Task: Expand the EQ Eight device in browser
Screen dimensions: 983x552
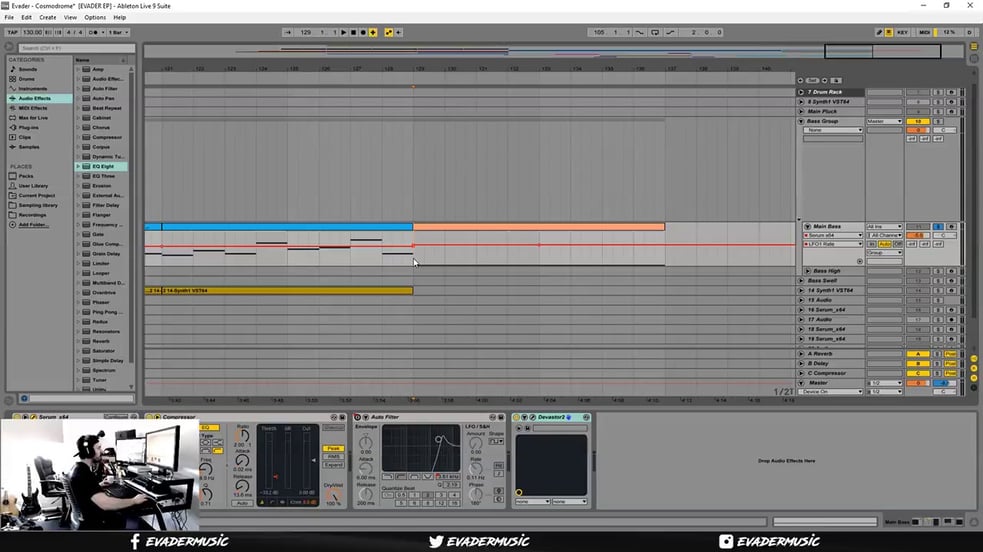Action: click(78, 166)
